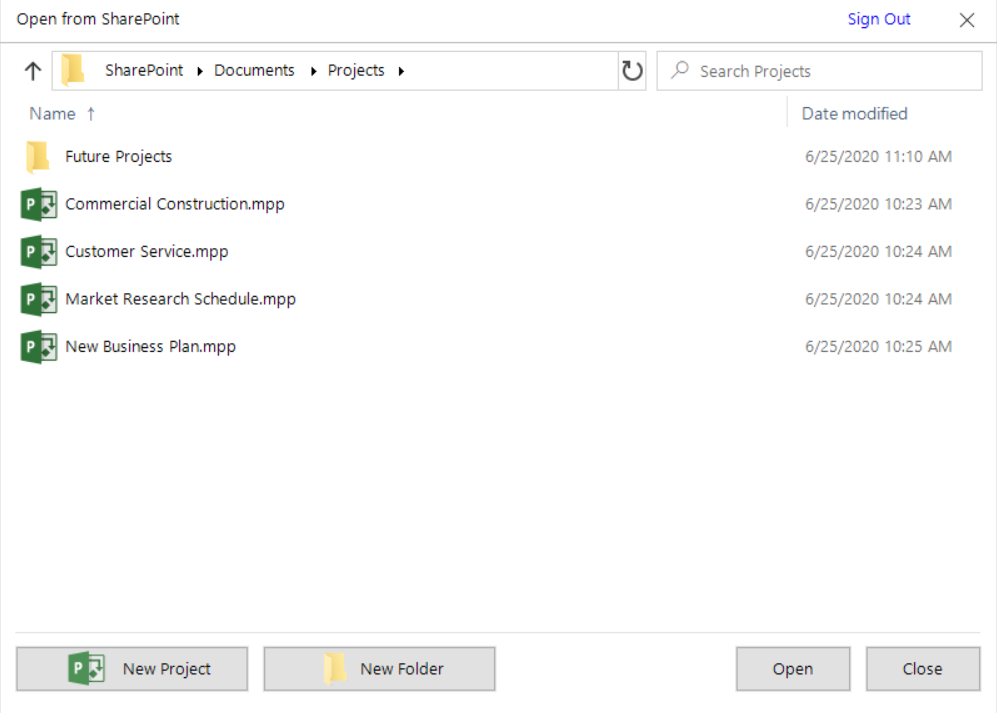The height and width of the screenshot is (713, 997).
Task: Select Commercial Construction.mpp file name
Action: [x=175, y=204]
